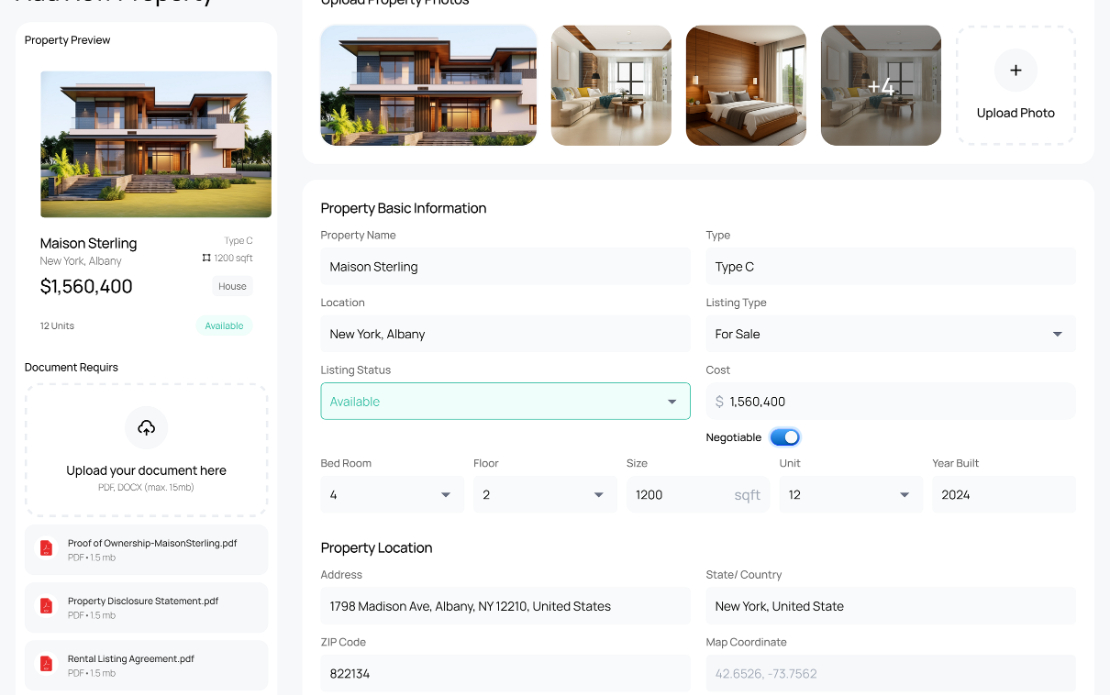Click the PDF icon for Property Disclosure Statement
This screenshot has height=695, width=1110.
click(x=46, y=607)
